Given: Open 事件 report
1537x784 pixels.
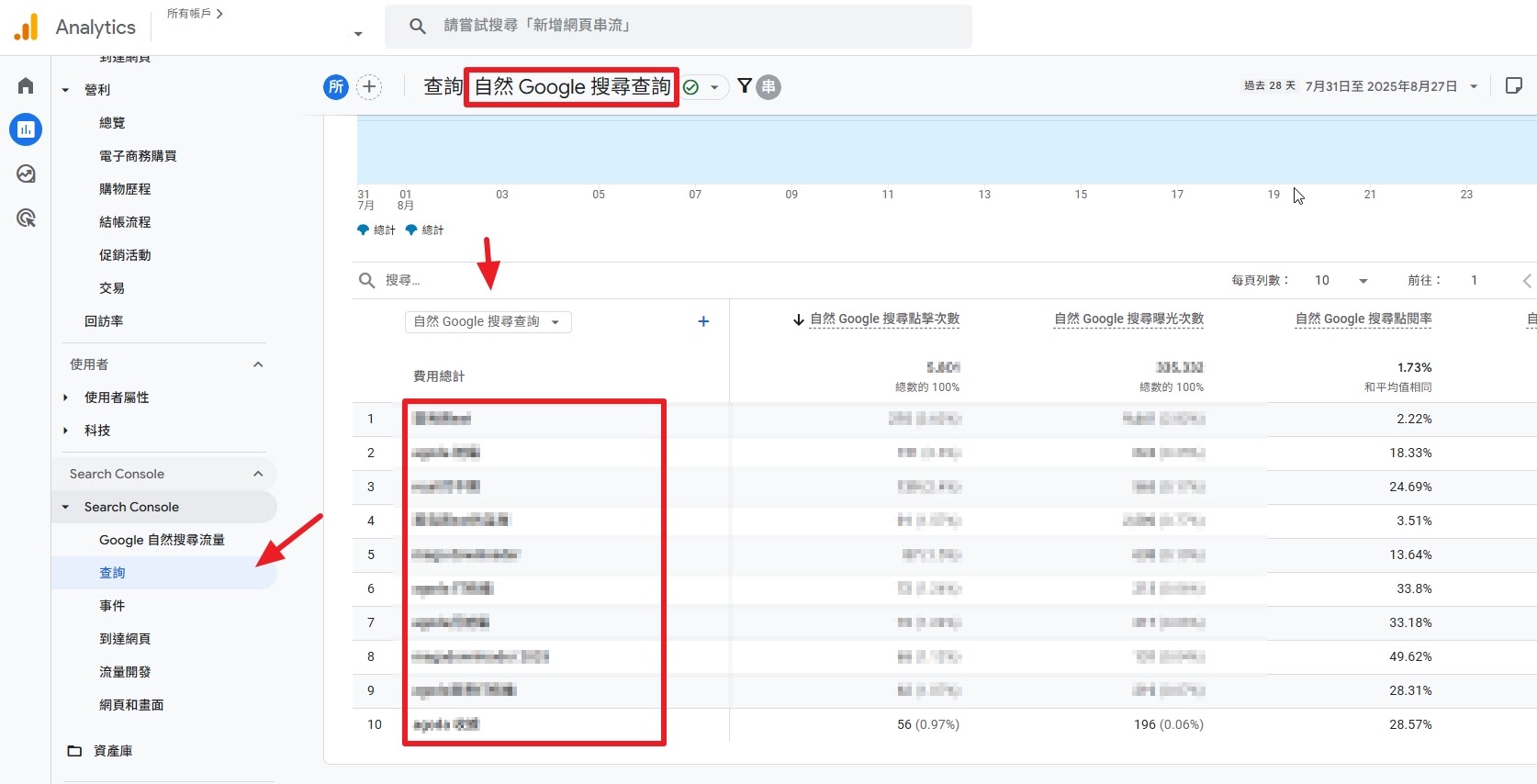Looking at the screenshot, I should tap(112, 606).
